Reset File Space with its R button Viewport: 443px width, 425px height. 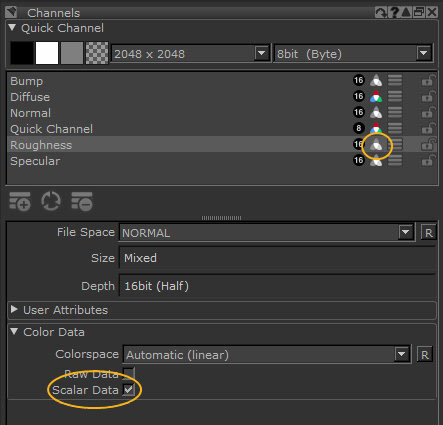(x=428, y=233)
